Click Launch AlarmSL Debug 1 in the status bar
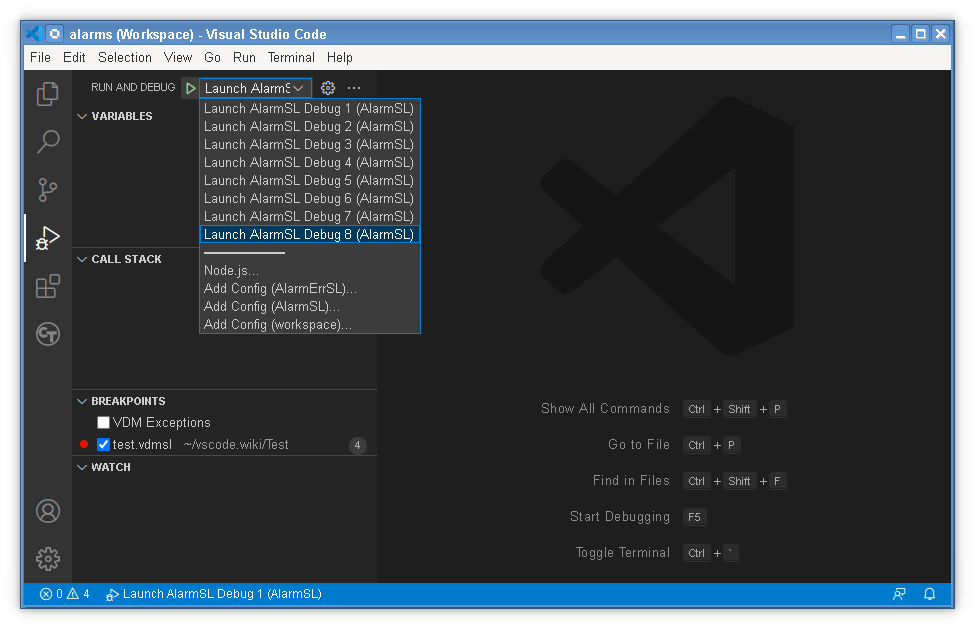Screen dimensions: 975x629 (220, 593)
